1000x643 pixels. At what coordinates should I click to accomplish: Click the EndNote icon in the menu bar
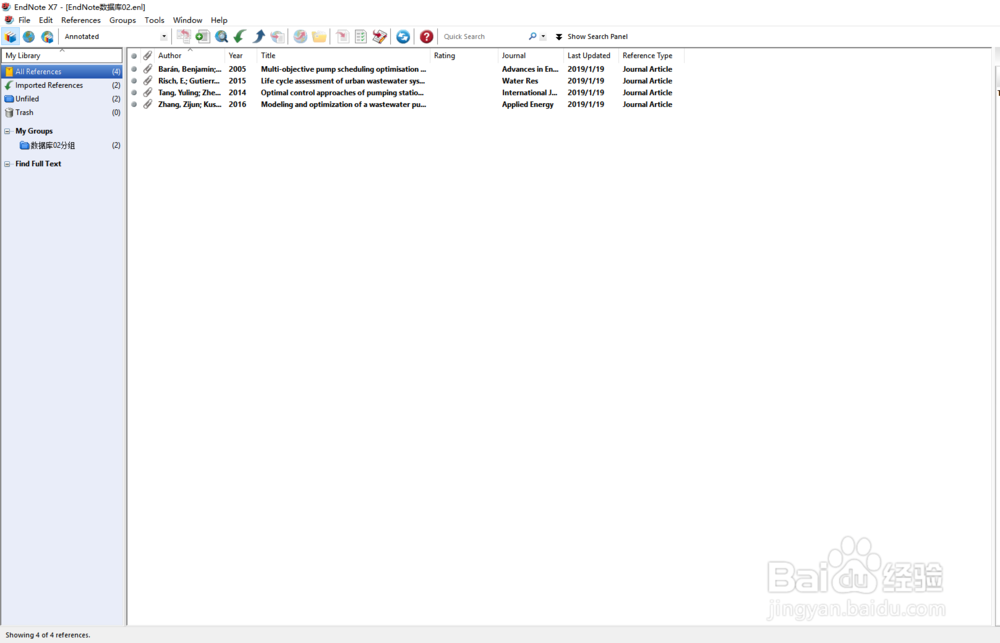pos(8,20)
